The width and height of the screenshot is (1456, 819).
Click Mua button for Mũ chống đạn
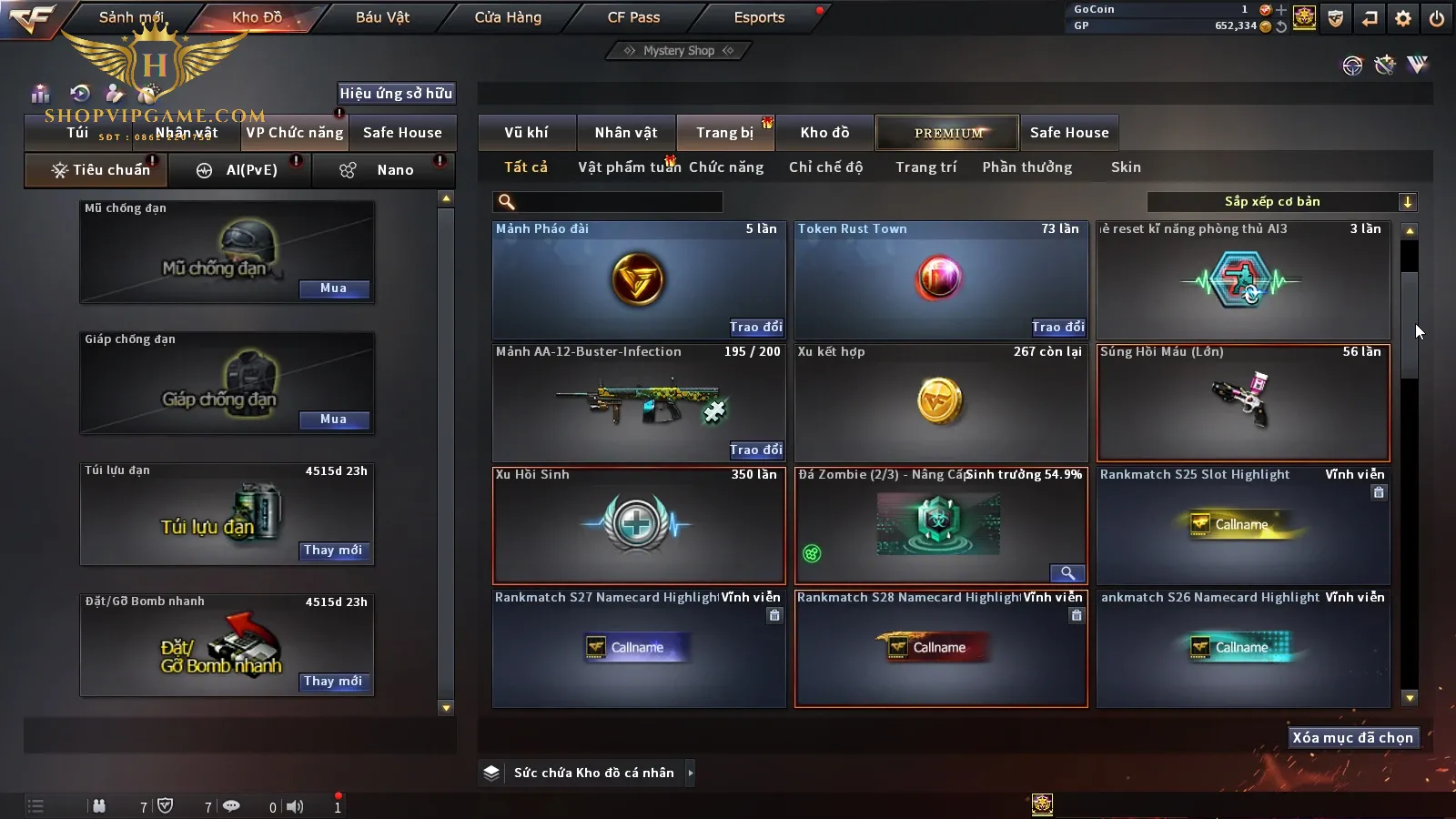tap(334, 288)
